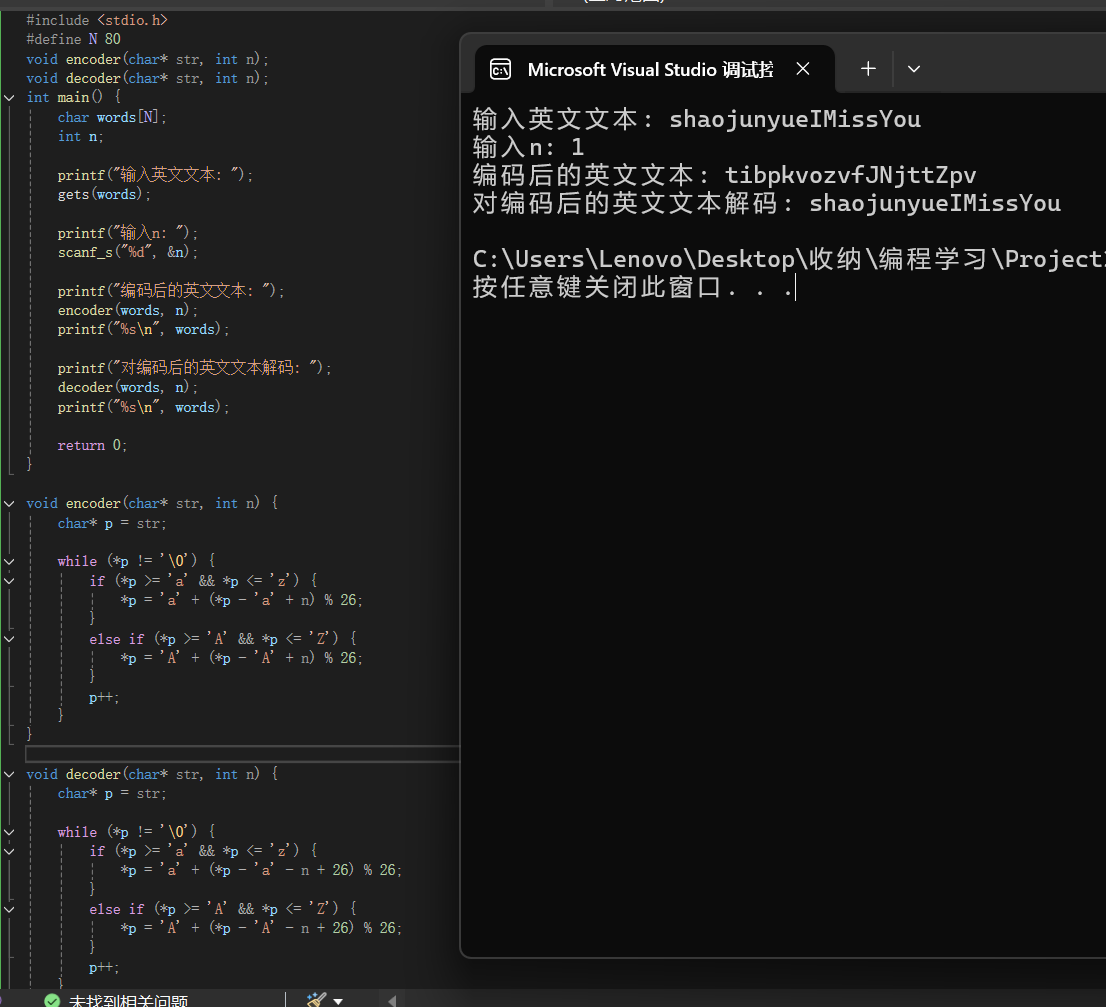Click the printf("对编码后的英文文本解码: ") line
1106x1007 pixels.
[195, 368]
